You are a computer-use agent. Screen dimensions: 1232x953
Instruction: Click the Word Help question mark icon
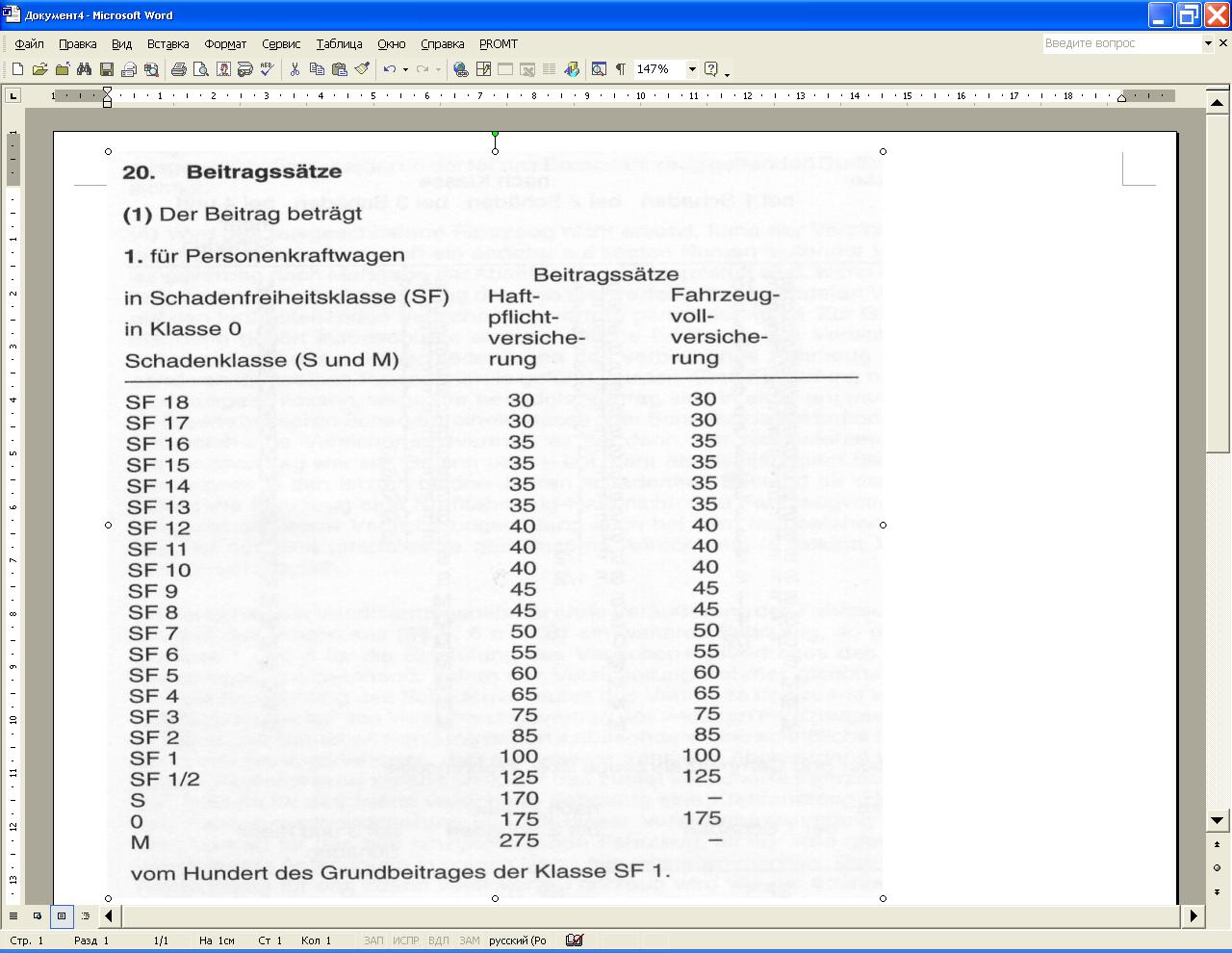711,69
